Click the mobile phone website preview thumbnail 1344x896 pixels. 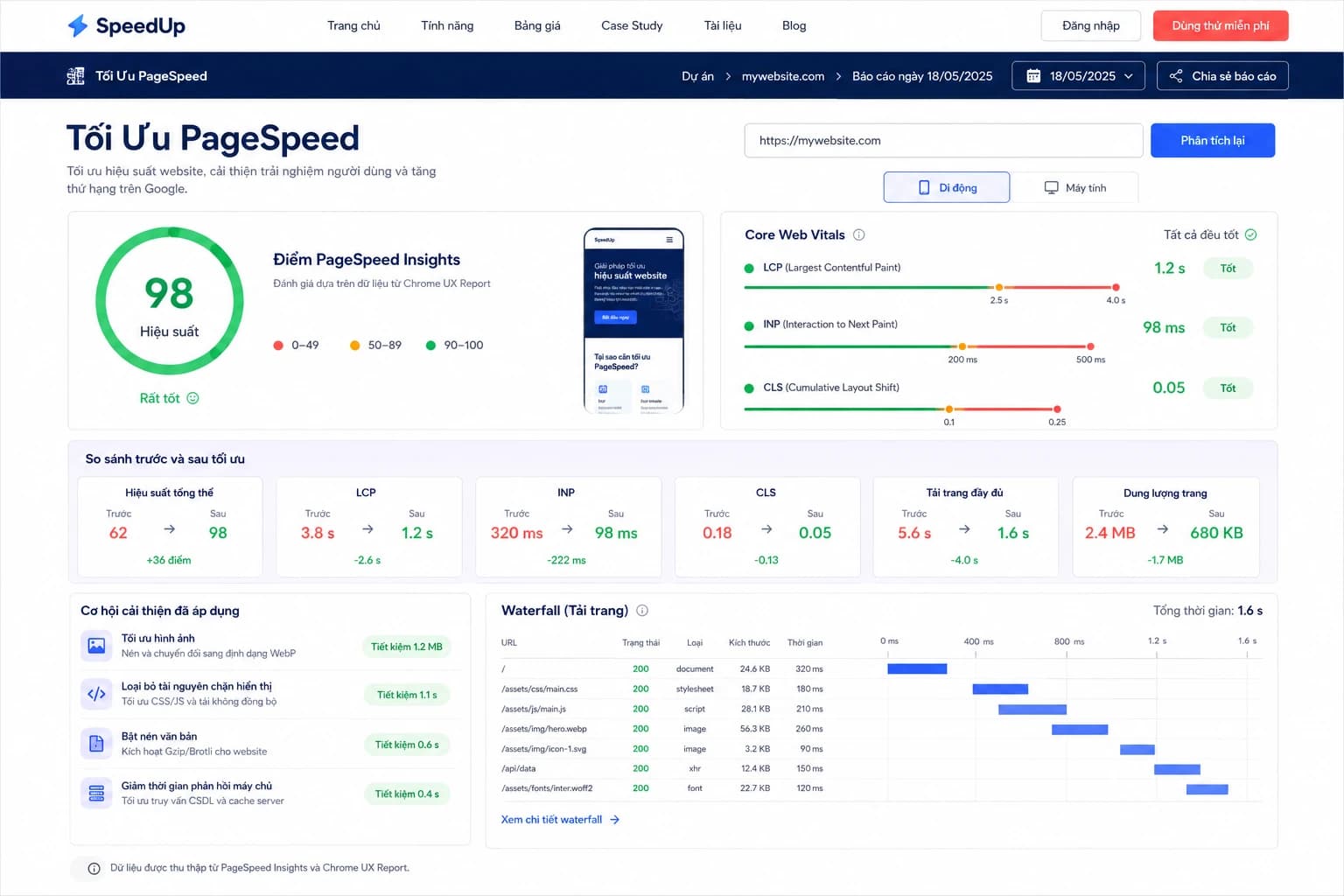[633, 320]
